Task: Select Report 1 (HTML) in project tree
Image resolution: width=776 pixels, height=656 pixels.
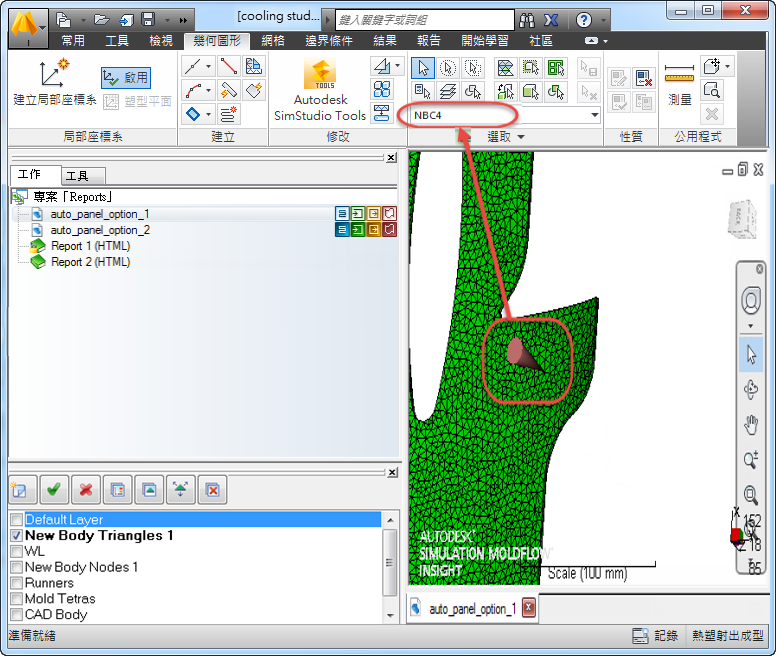Action: tap(91, 246)
